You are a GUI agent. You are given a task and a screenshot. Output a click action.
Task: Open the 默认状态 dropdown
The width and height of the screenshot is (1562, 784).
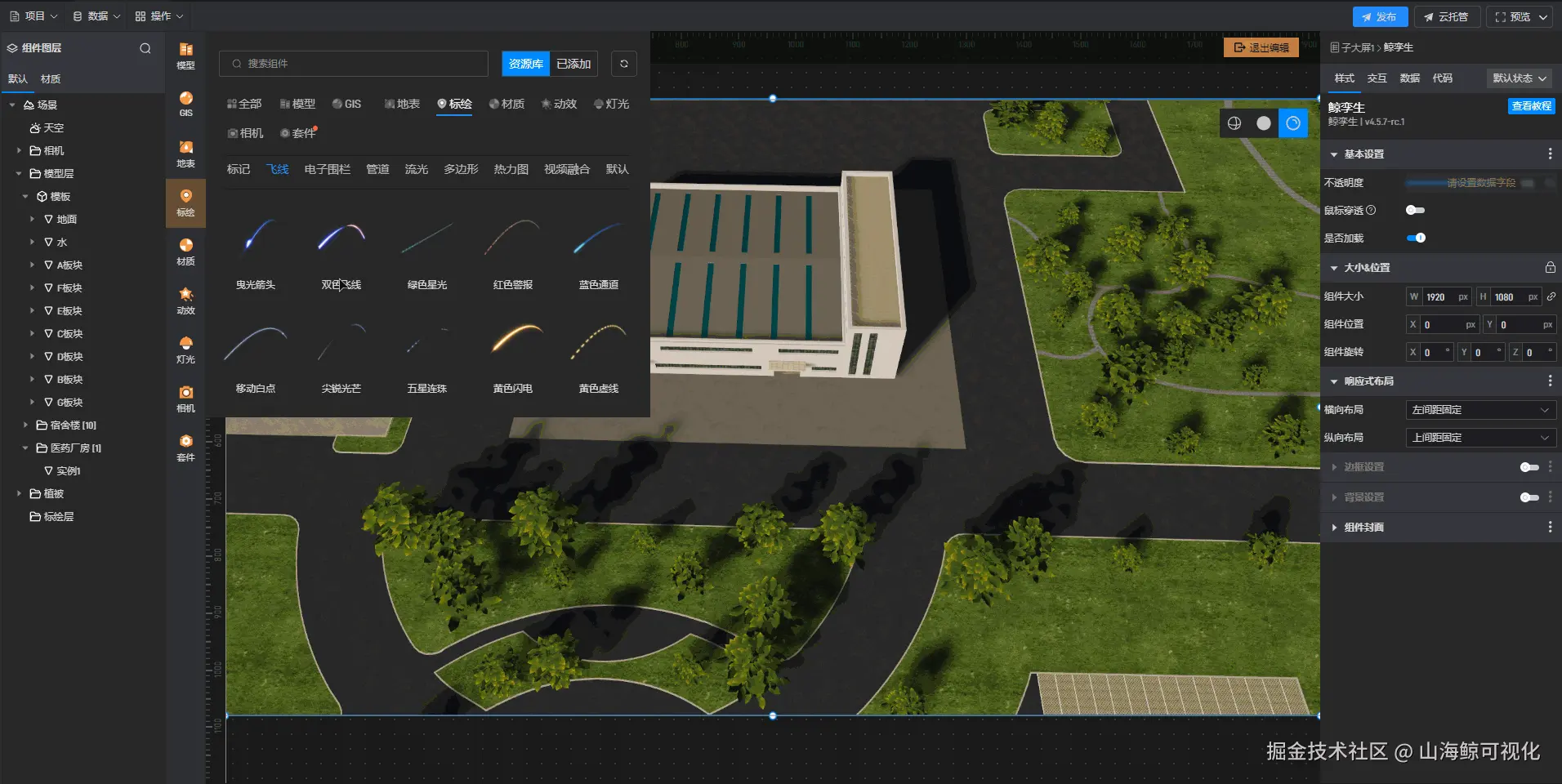coord(1520,78)
